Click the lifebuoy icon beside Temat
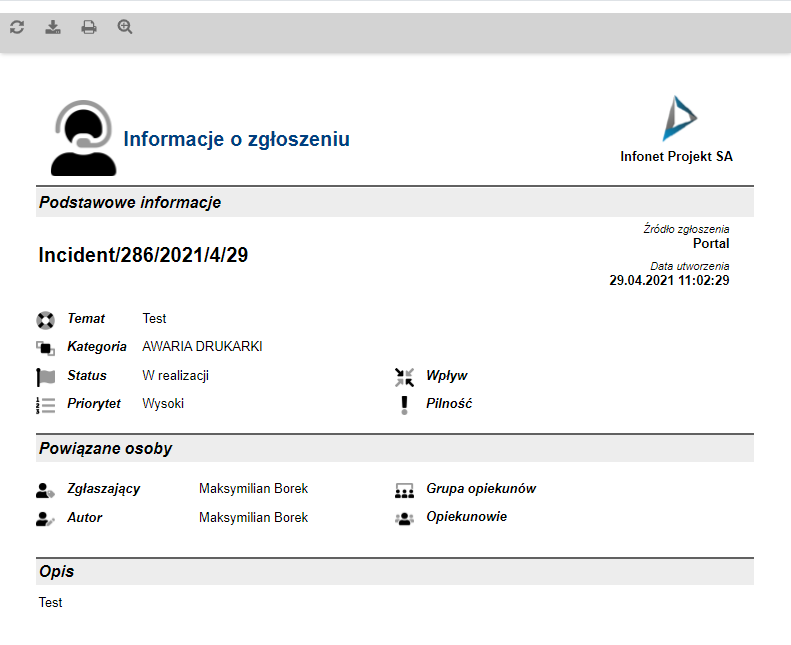Screen dimensions: 791x645 (x=45, y=320)
